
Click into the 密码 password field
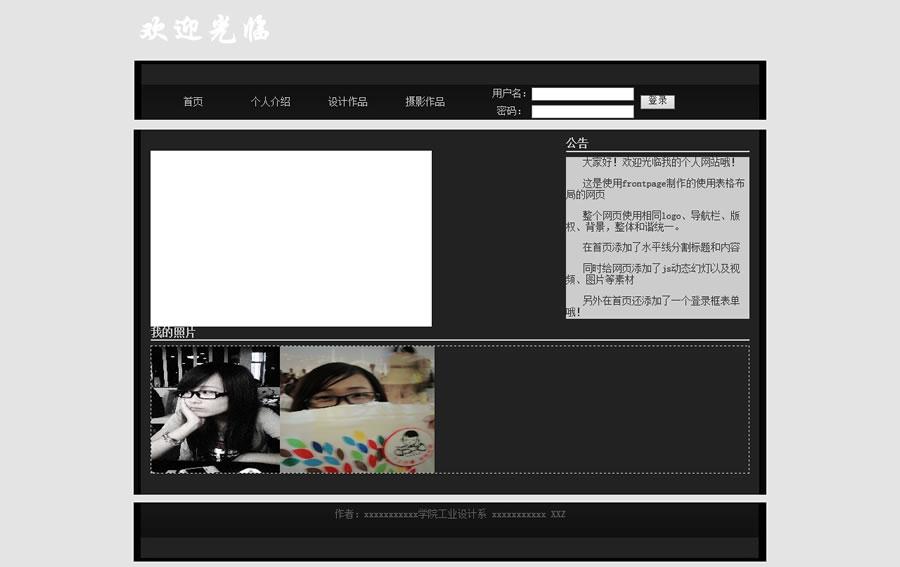coord(582,112)
